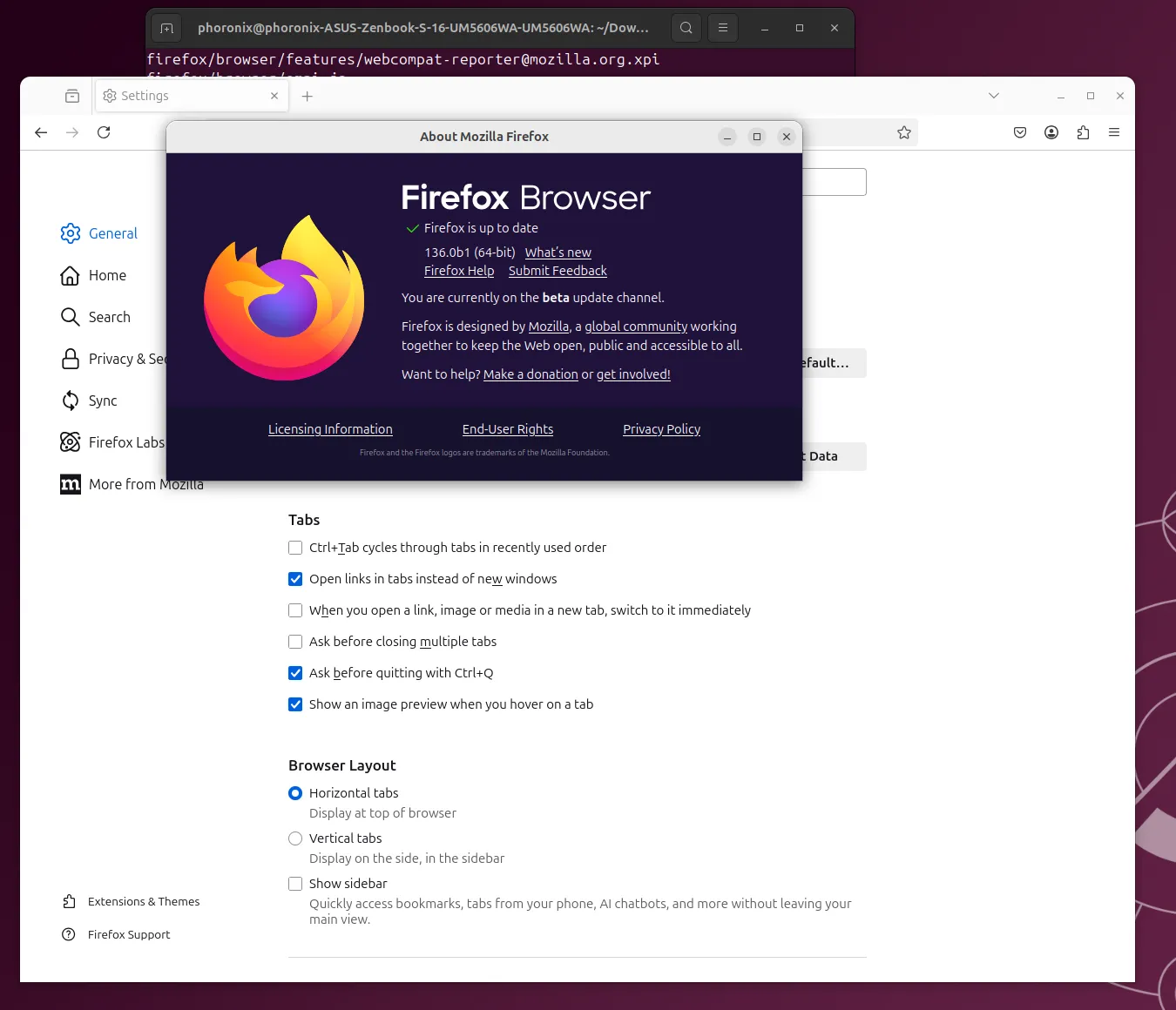The height and width of the screenshot is (1010, 1176).
Task: Open the Firefox Help link
Action: coord(459,271)
